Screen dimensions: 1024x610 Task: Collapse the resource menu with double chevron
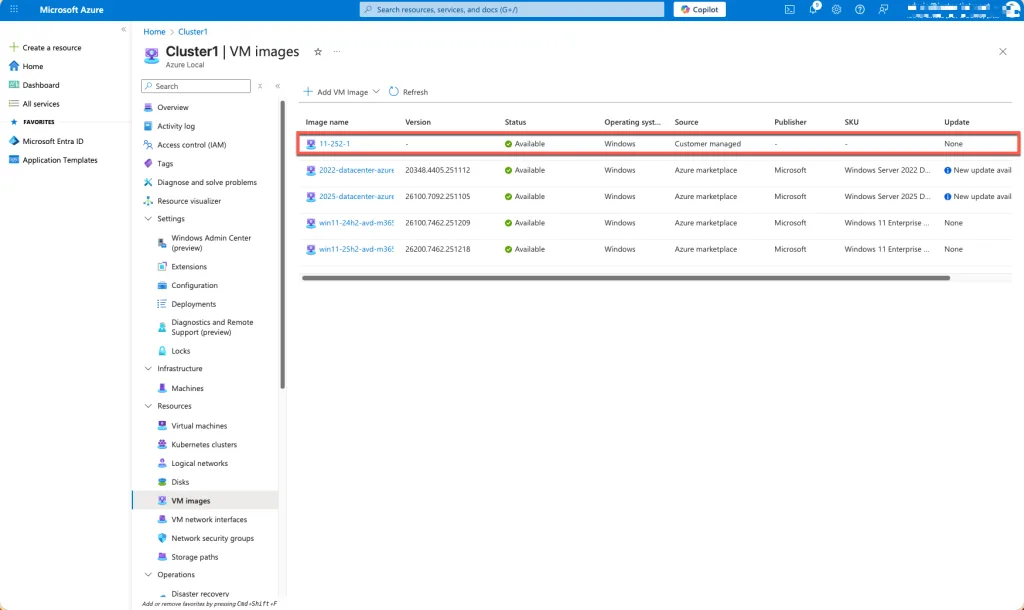pyautogui.click(x=277, y=86)
